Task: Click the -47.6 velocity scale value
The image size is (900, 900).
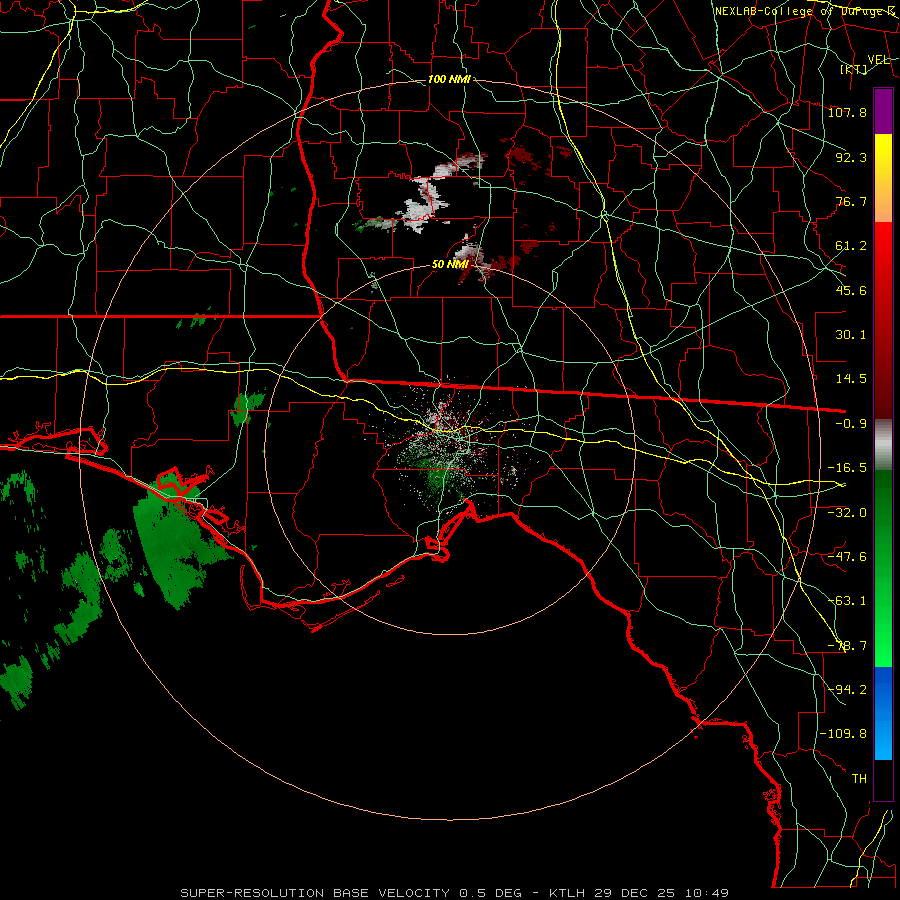Action: (x=847, y=556)
